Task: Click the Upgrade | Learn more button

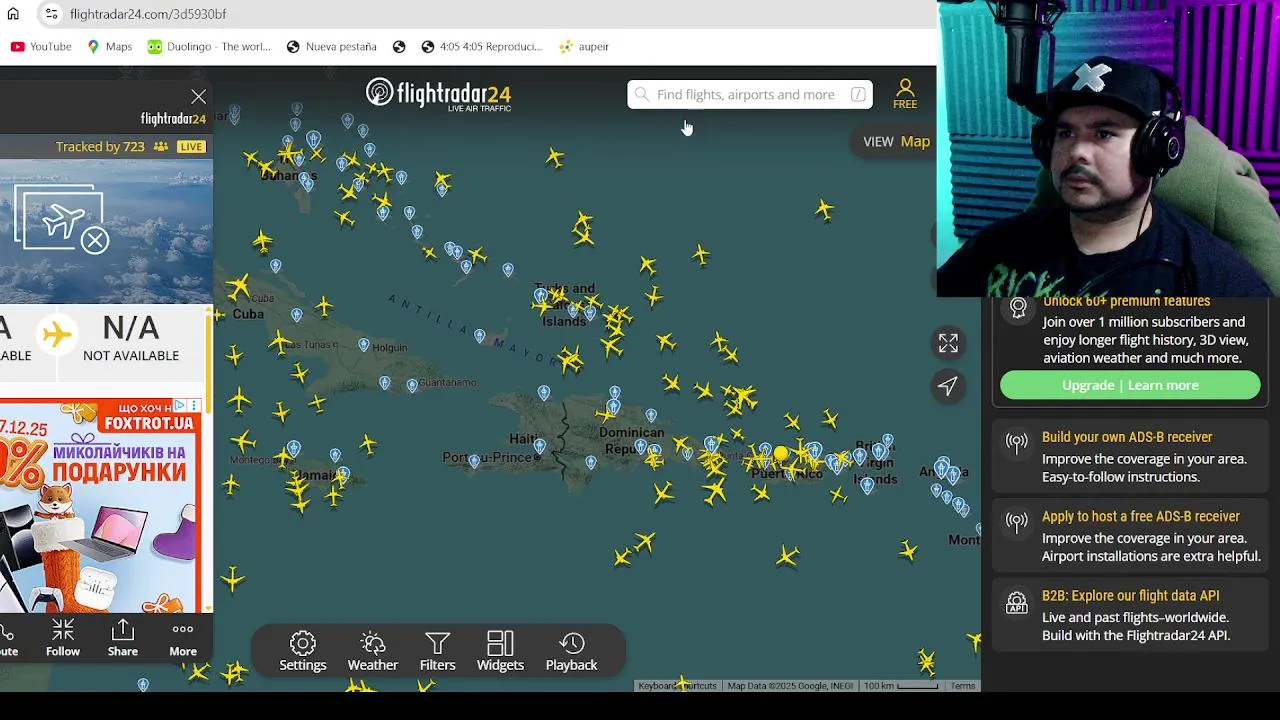Action: (x=1130, y=385)
